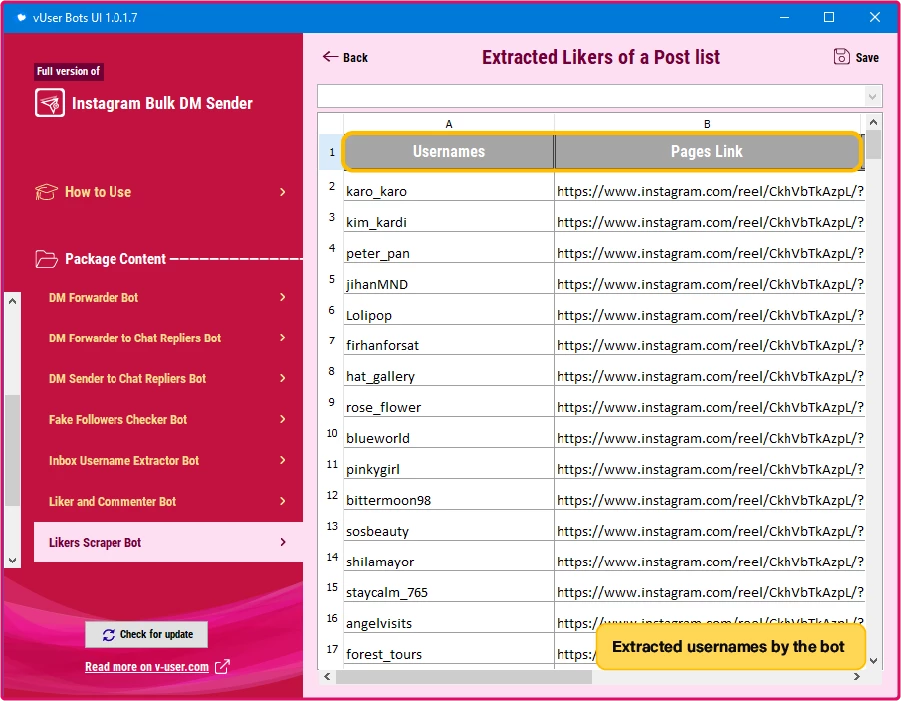
Task: Click Check for update button
Action: tap(147, 634)
